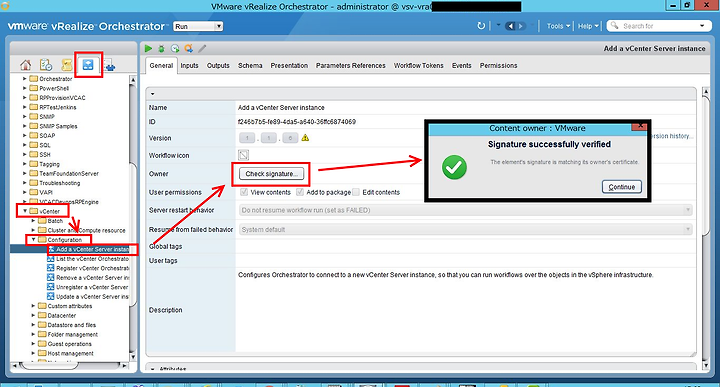The height and width of the screenshot is (387, 720).
Task: Debug the workflow with the green bug icon
Action: (162, 49)
